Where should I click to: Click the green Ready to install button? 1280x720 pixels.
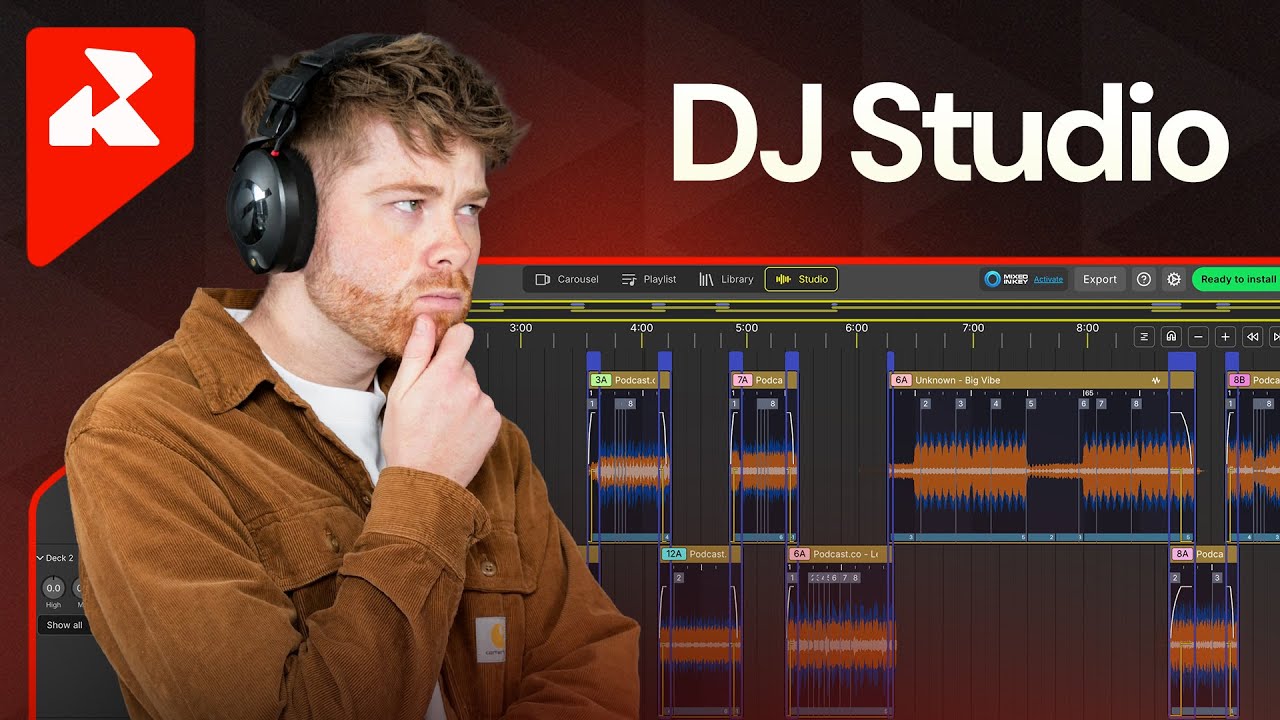[1238, 280]
